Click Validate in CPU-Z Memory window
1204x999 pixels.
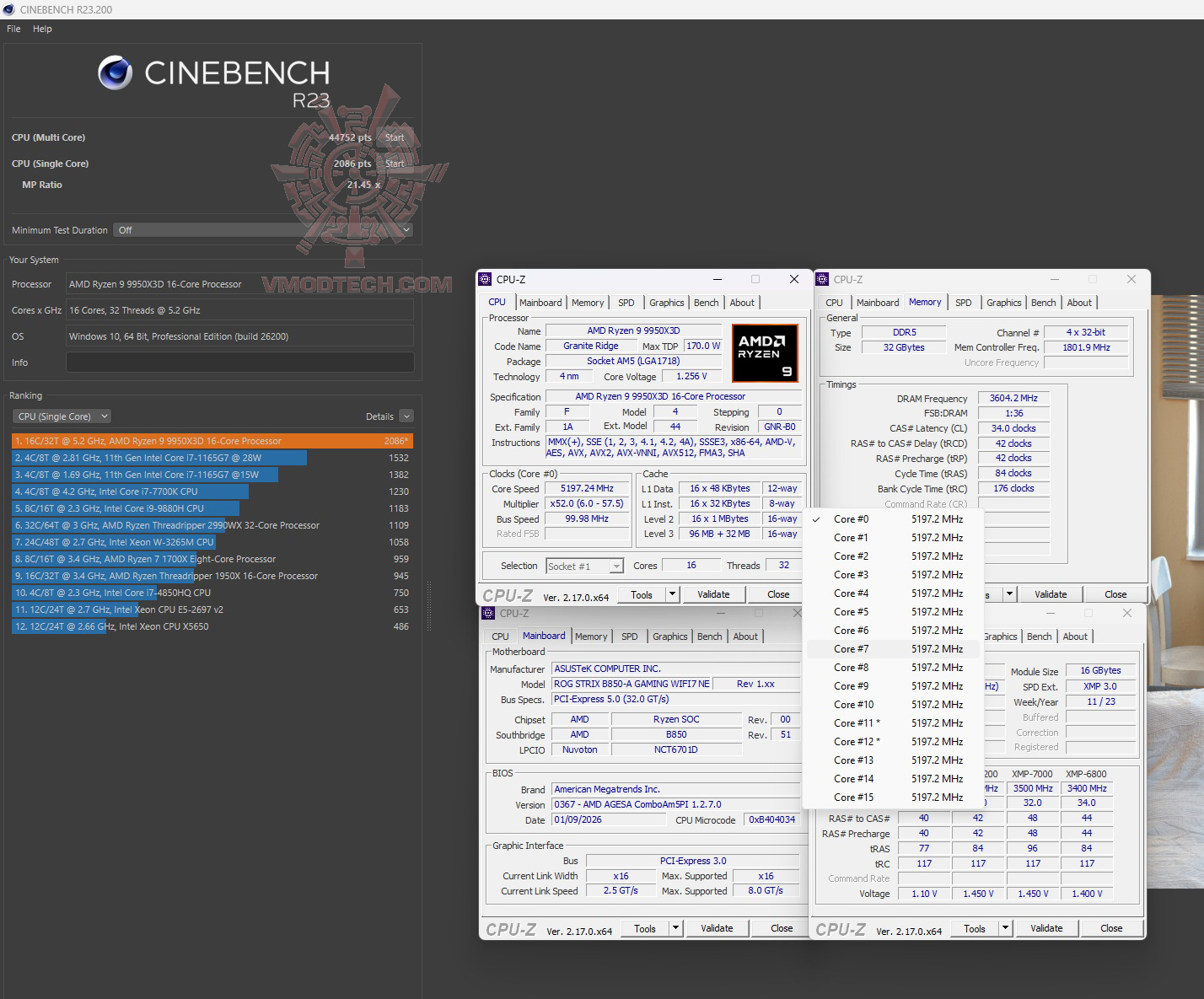pyautogui.click(x=1051, y=594)
